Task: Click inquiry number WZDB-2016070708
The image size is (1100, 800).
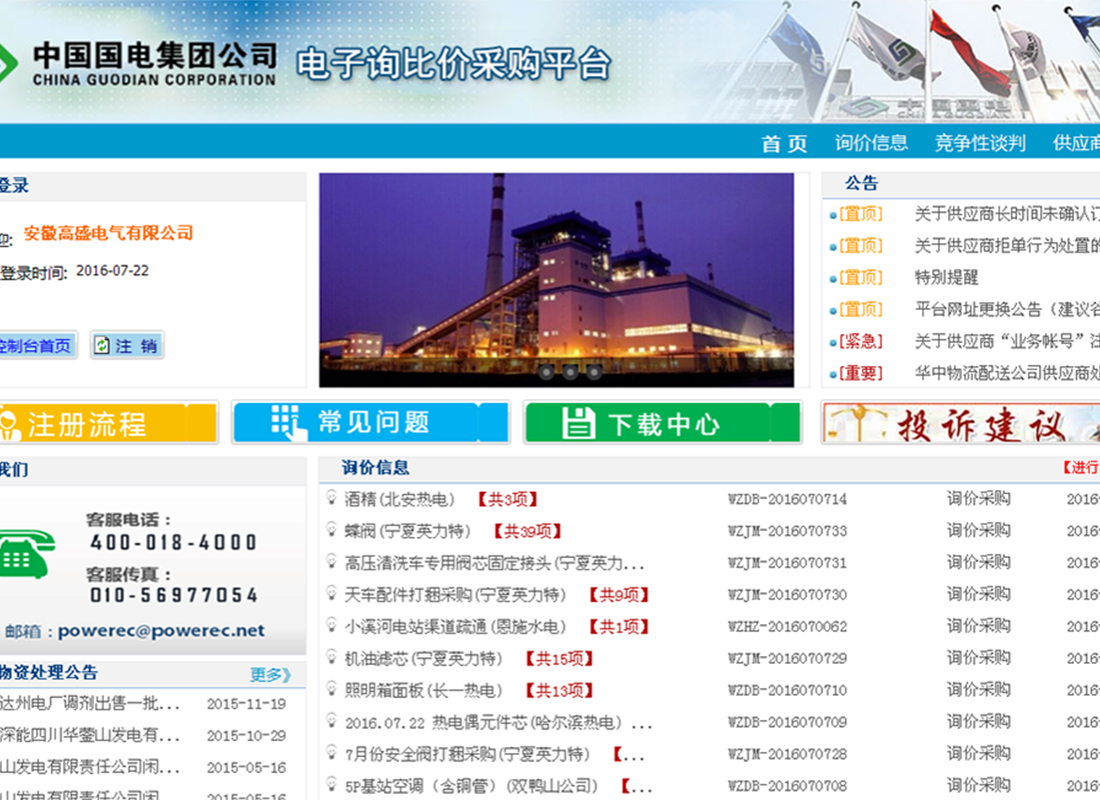Action: [787, 786]
